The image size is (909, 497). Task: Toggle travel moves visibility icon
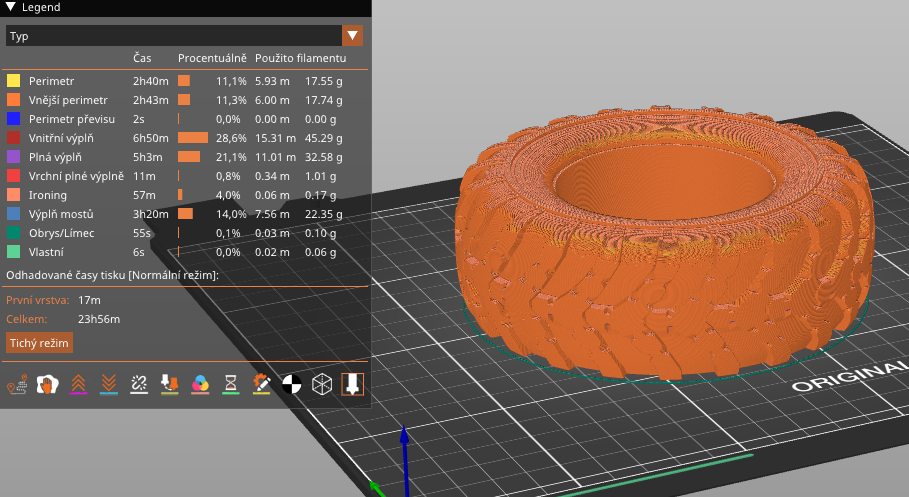[x=16, y=384]
